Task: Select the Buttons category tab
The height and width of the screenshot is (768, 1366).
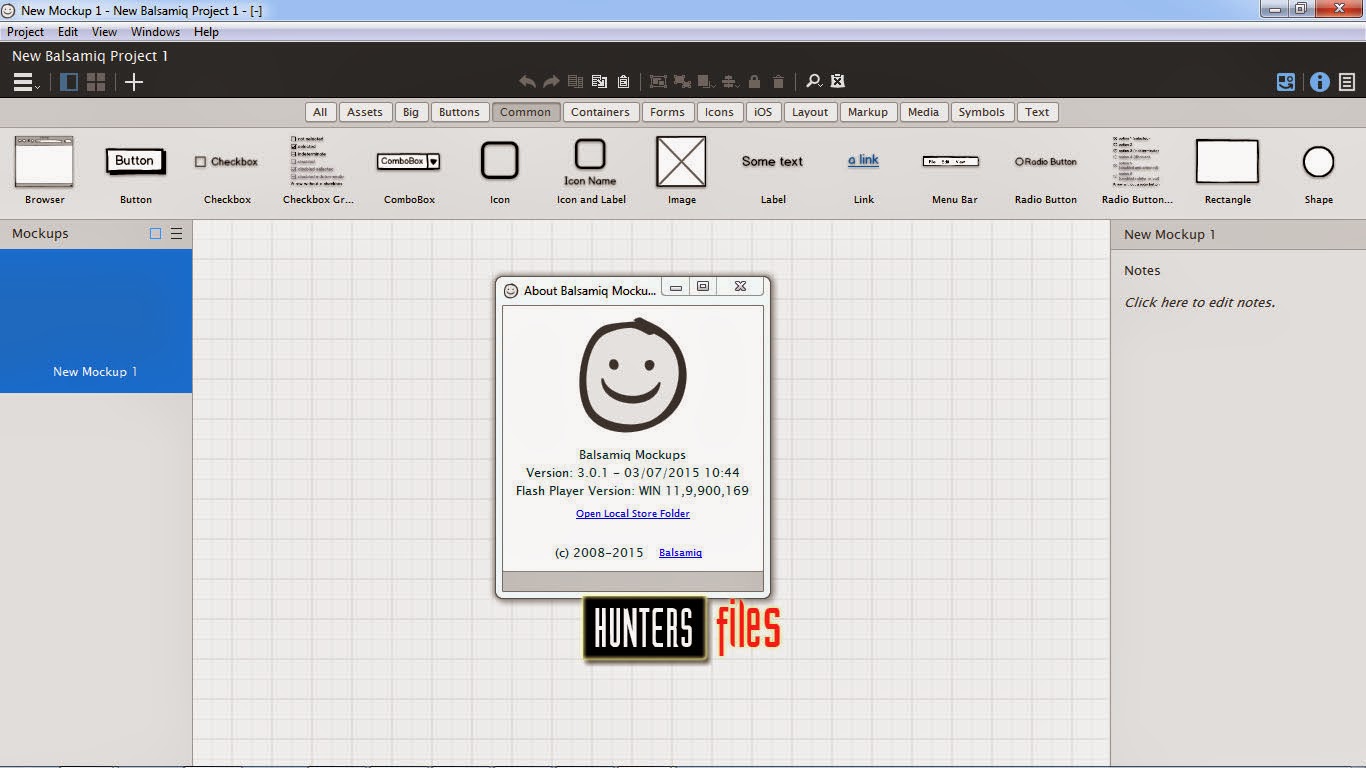Action: 459,112
